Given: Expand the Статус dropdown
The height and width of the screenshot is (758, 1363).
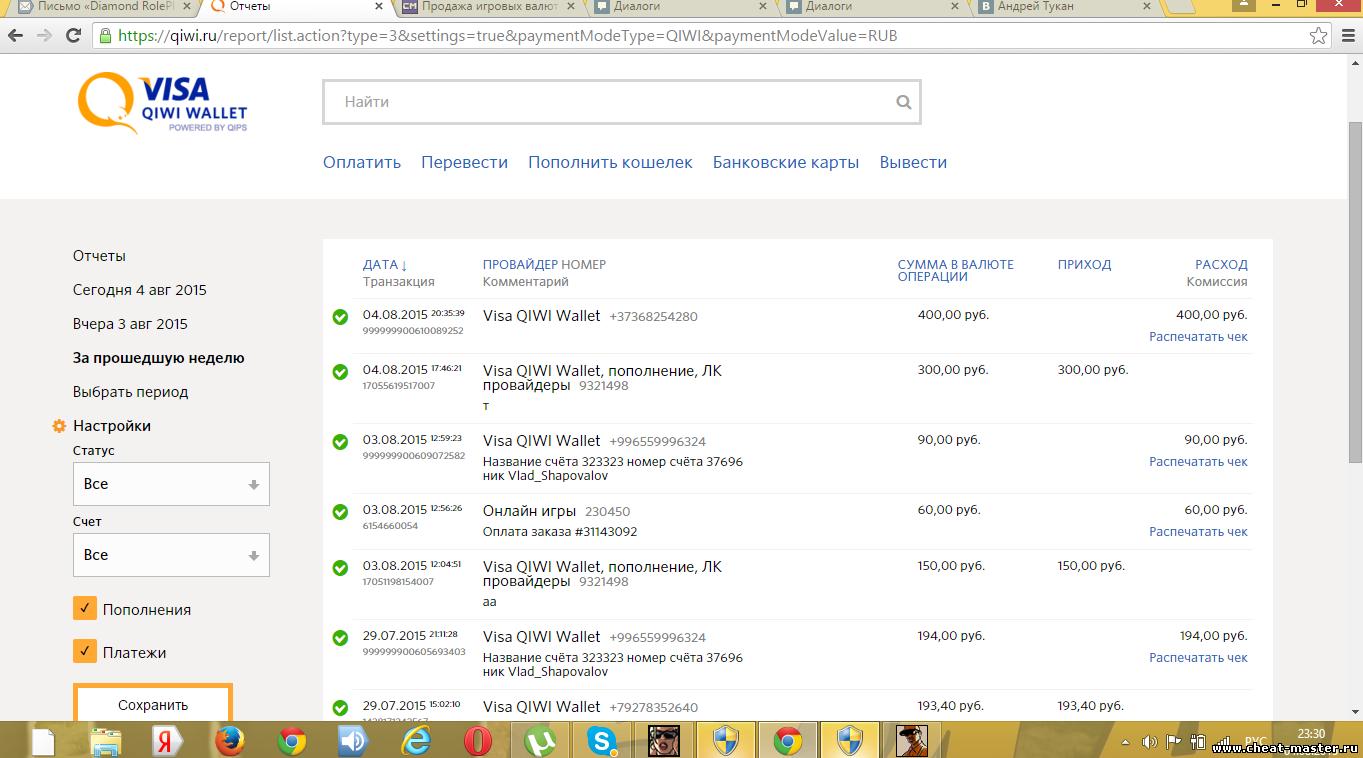Looking at the screenshot, I should [x=171, y=484].
